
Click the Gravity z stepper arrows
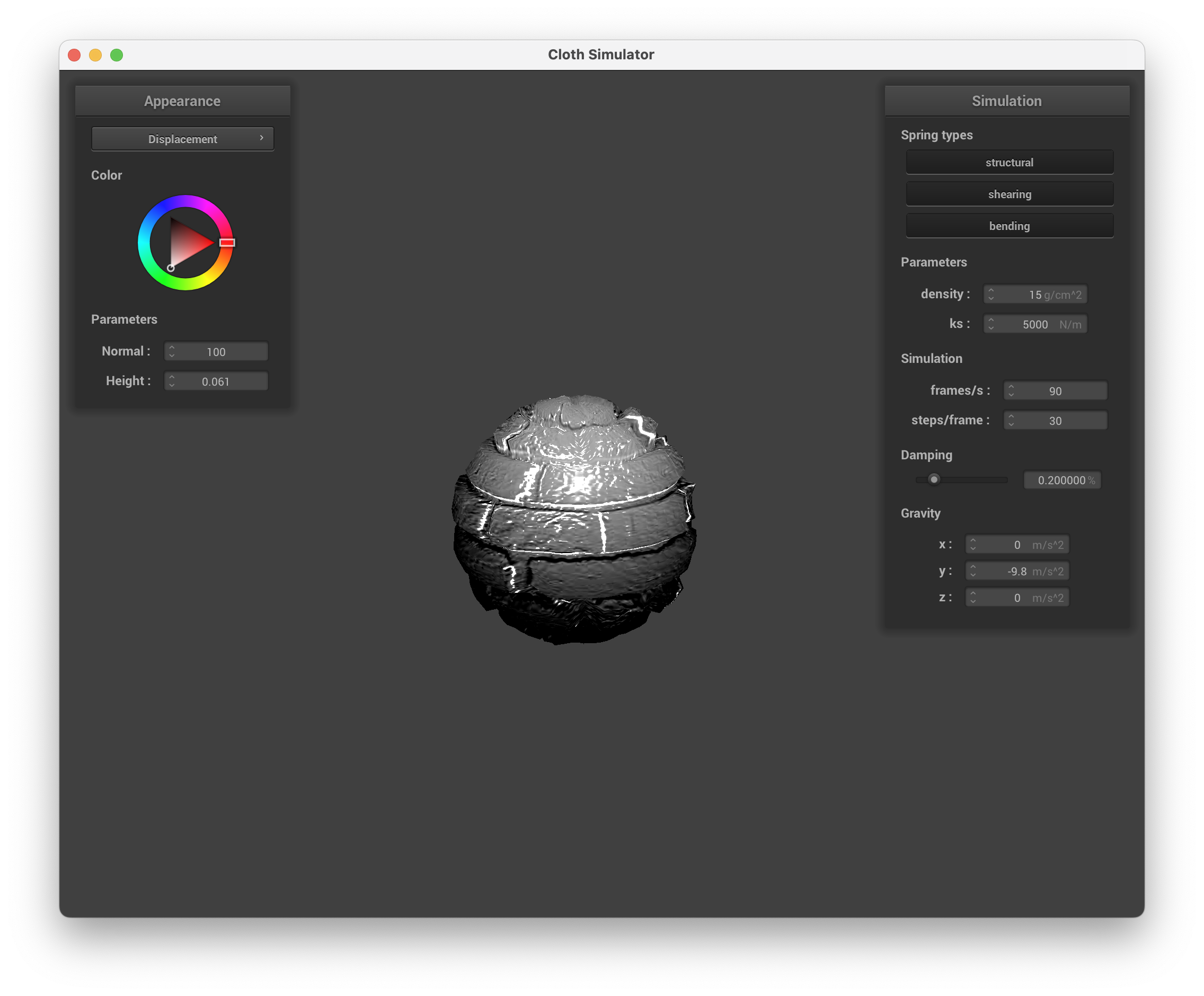[973, 597]
